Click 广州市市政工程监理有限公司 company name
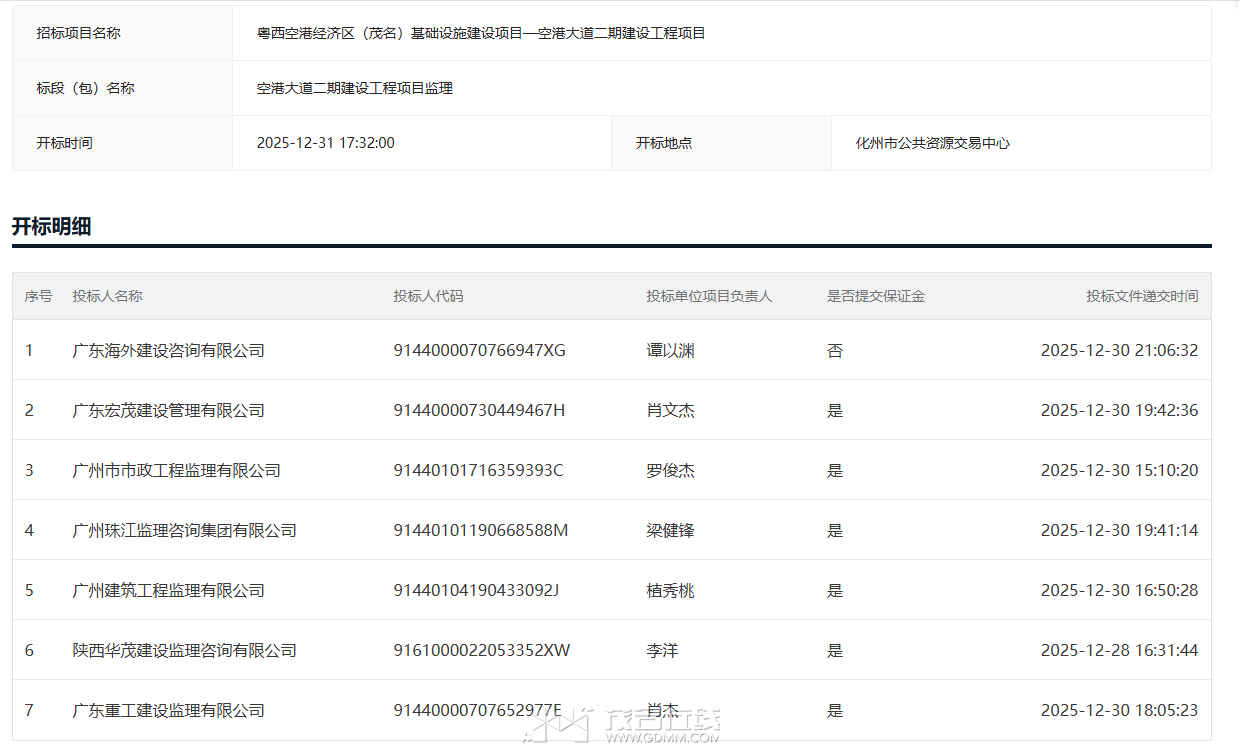This screenshot has height=748, width=1240. (x=176, y=471)
